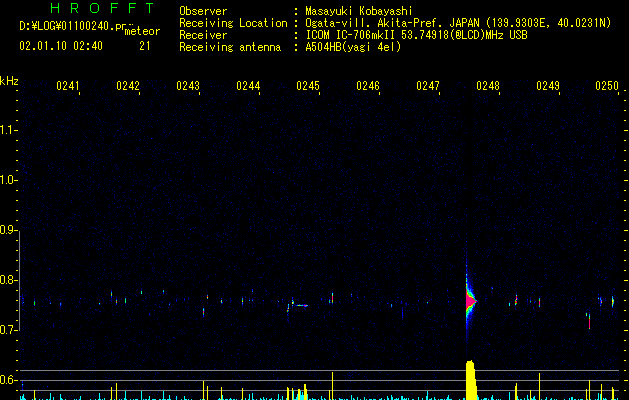The width and height of the screenshot is (629, 400).
Task: Click the 0246 time marker
Action: click(368, 86)
